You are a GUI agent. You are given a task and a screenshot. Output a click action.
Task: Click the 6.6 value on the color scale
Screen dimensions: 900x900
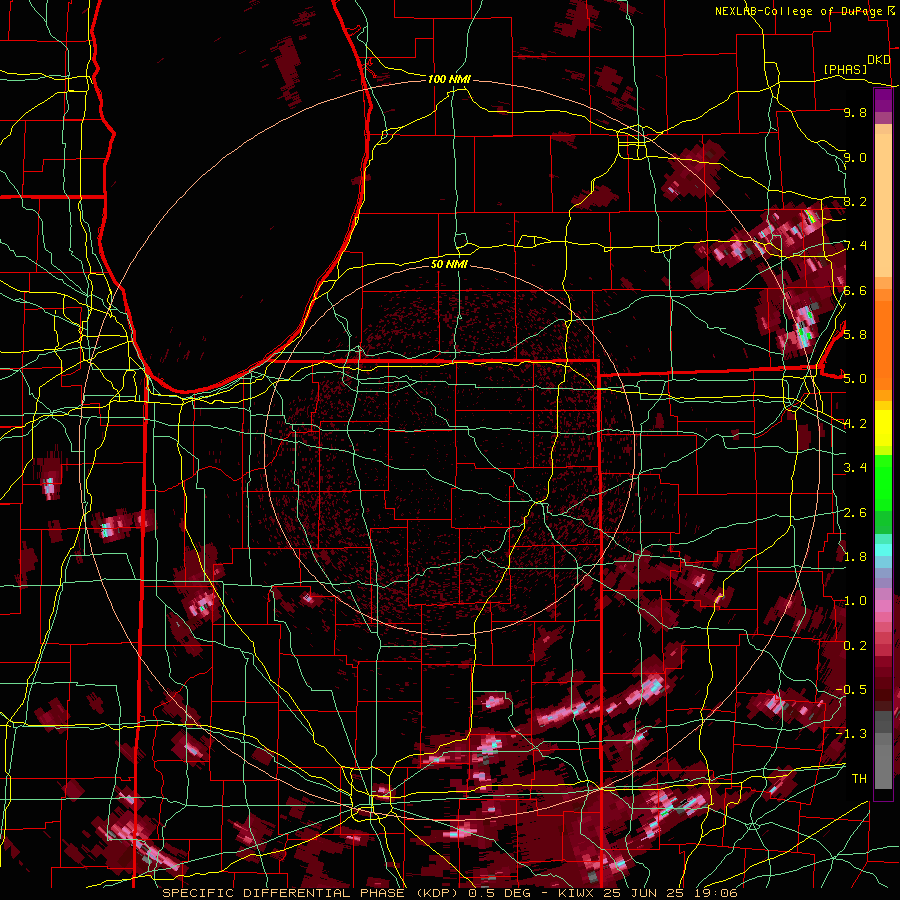tap(855, 290)
